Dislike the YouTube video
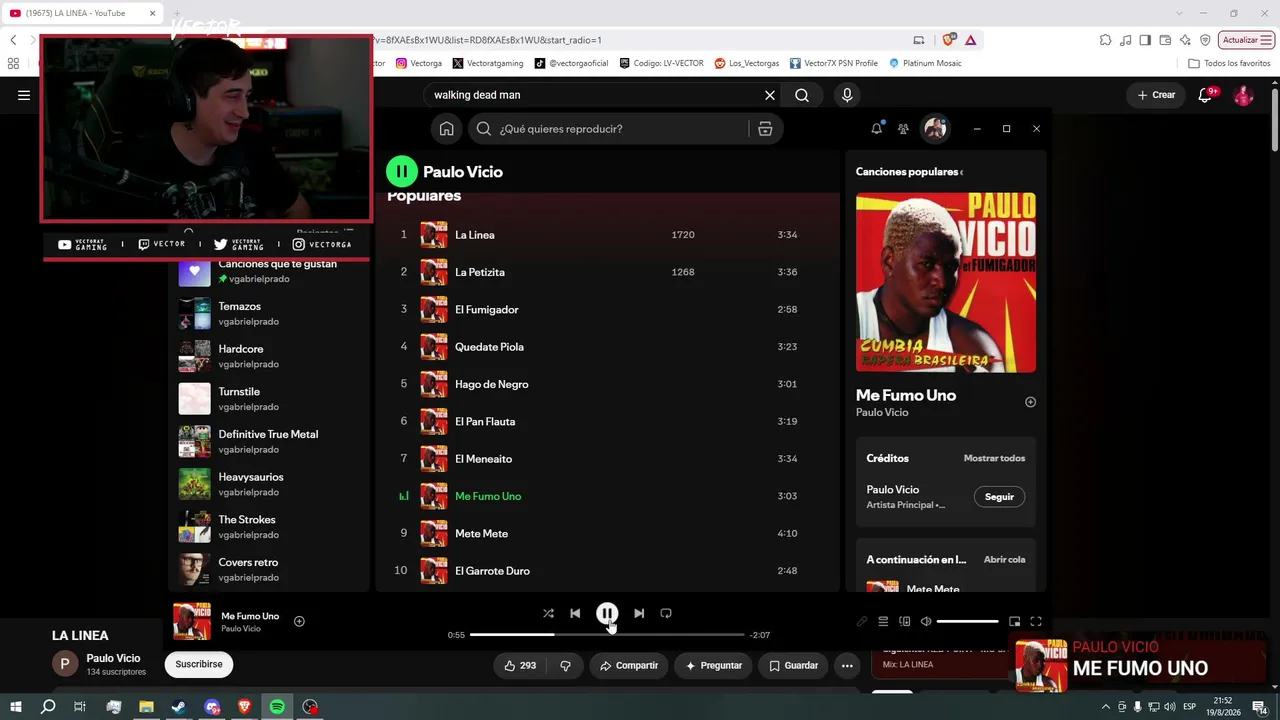This screenshot has height=720, width=1280. pyautogui.click(x=565, y=665)
